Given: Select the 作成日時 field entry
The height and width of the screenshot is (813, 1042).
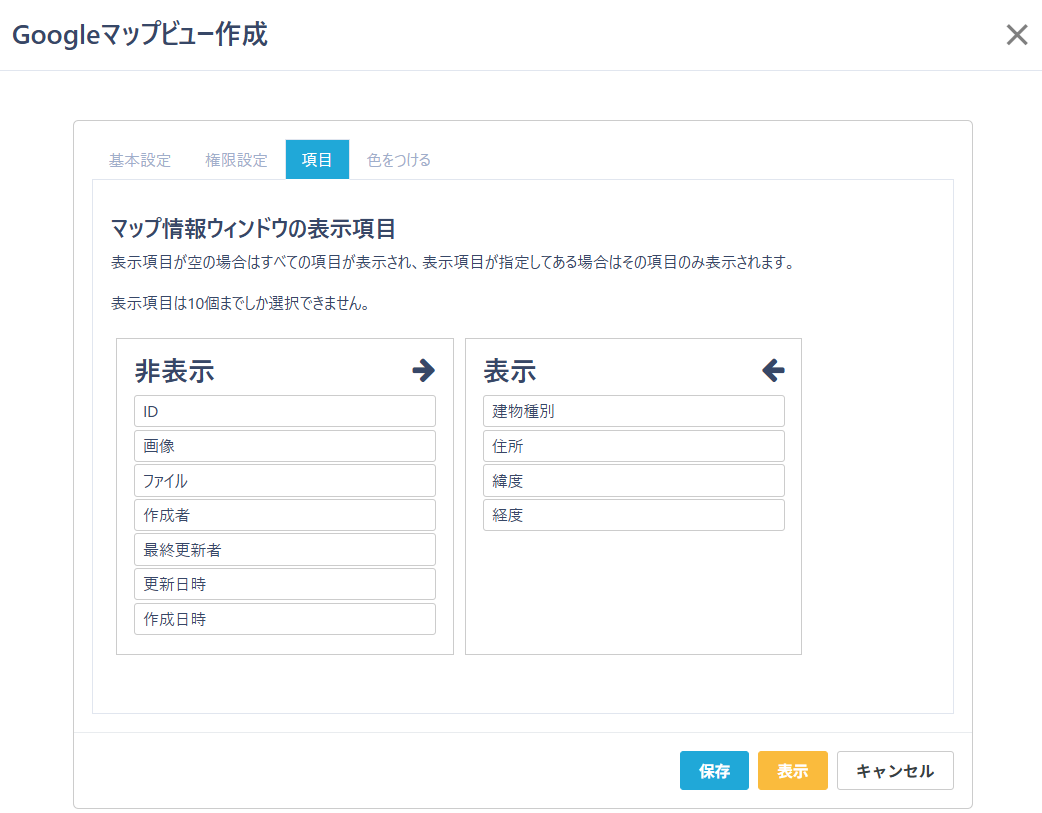Looking at the screenshot, I should (285, 618).
